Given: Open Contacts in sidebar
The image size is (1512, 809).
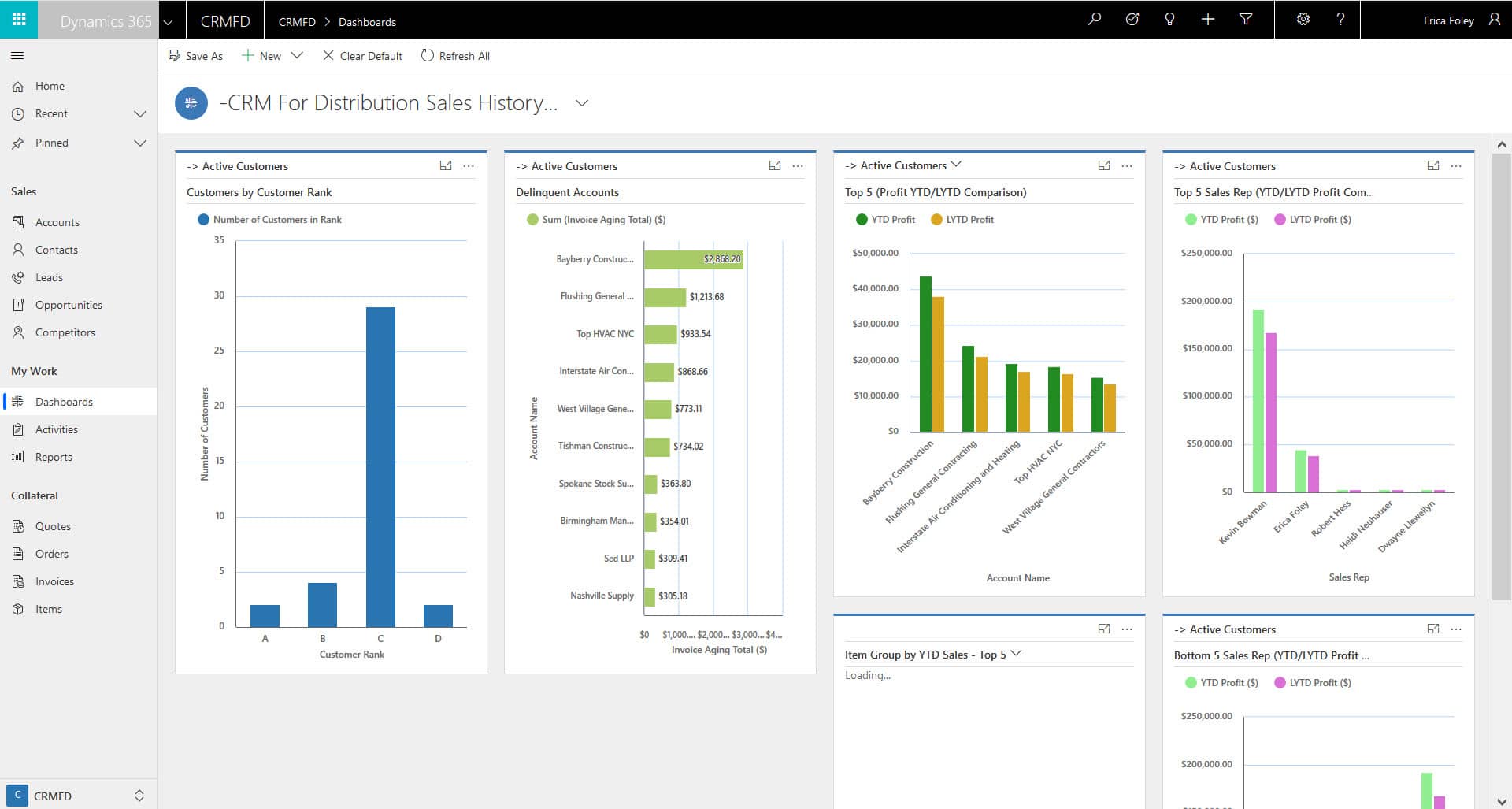Looking at the screenshot, I should coord(79,250).
